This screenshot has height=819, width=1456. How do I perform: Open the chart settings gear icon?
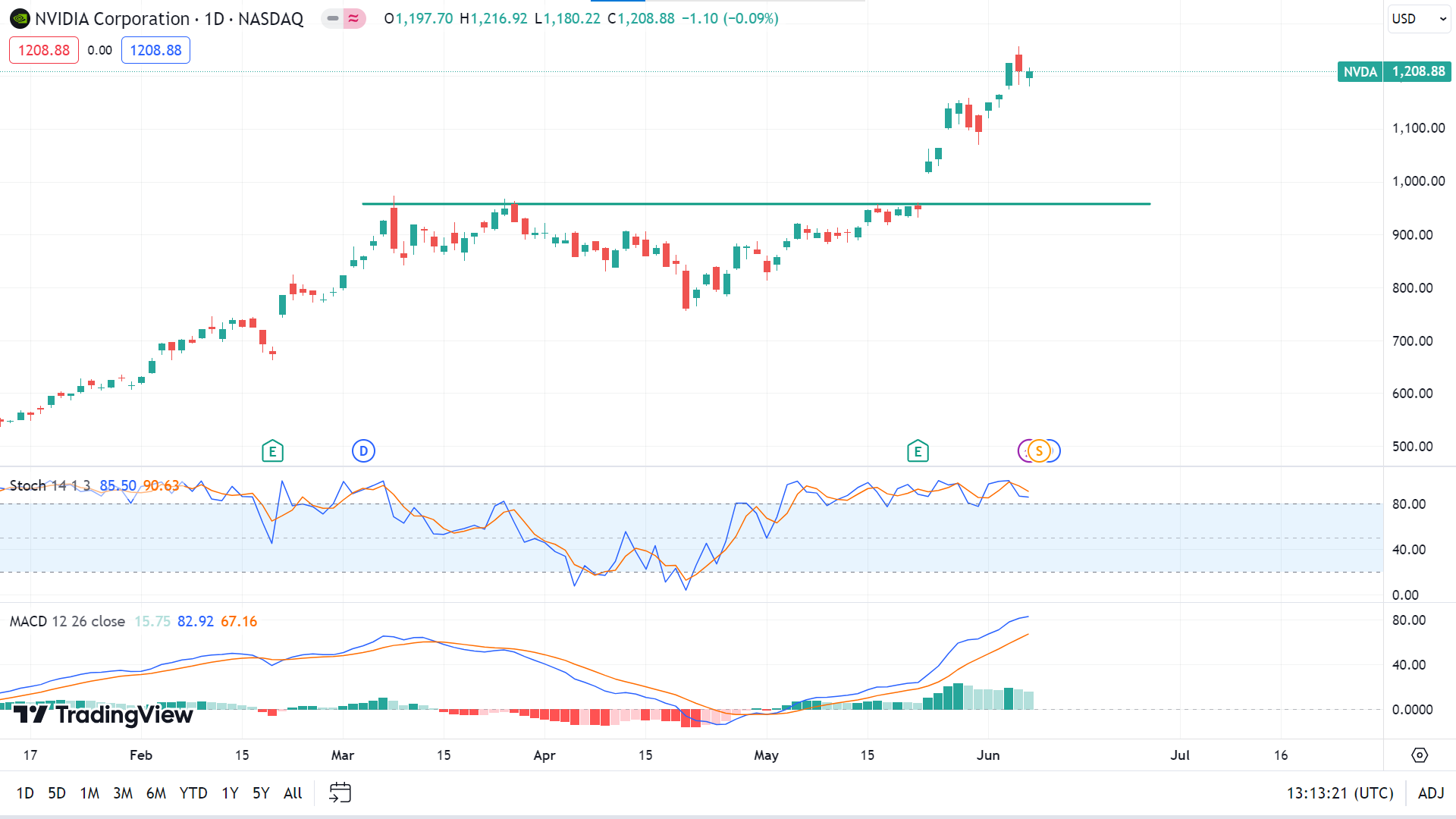[1420, 755]
